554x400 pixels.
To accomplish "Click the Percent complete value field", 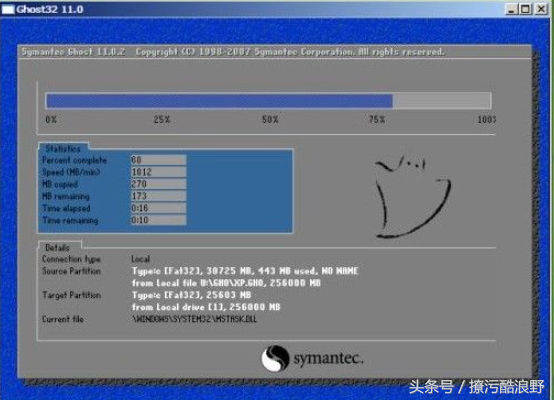I will (158, 160).
